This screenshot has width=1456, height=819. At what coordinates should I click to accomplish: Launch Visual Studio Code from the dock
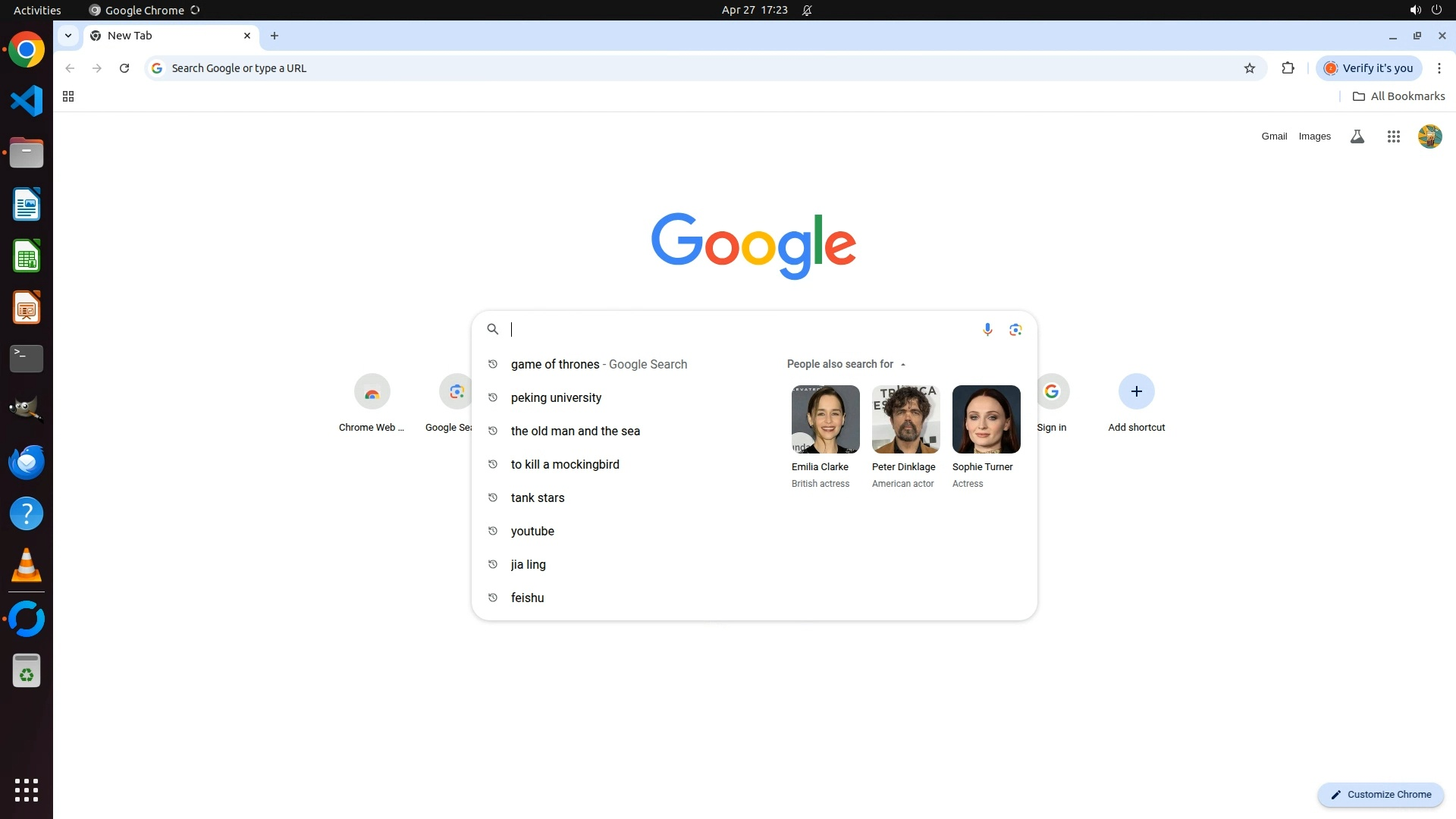(27, 101)
